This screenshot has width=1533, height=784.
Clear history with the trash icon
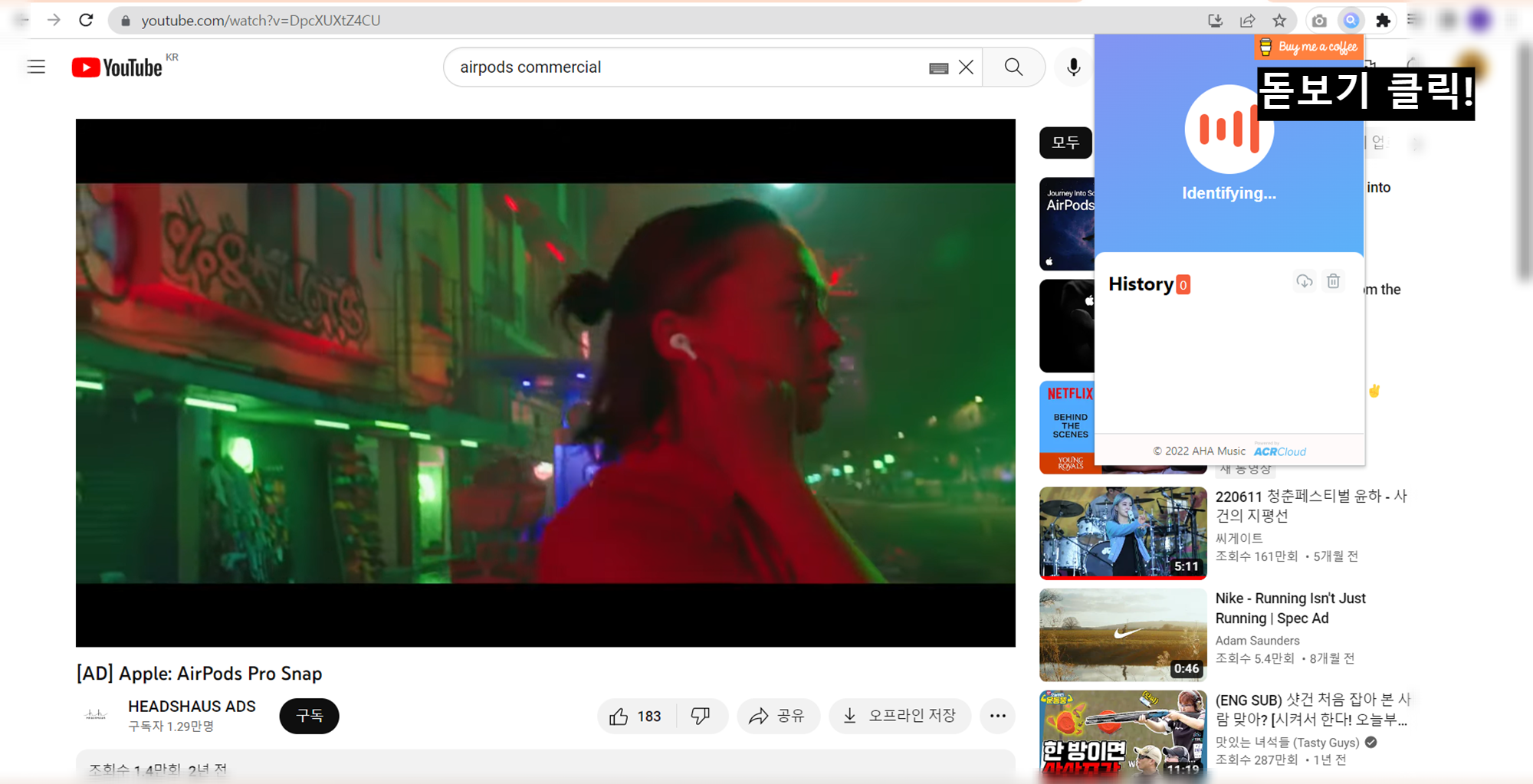pos(1334,281)
